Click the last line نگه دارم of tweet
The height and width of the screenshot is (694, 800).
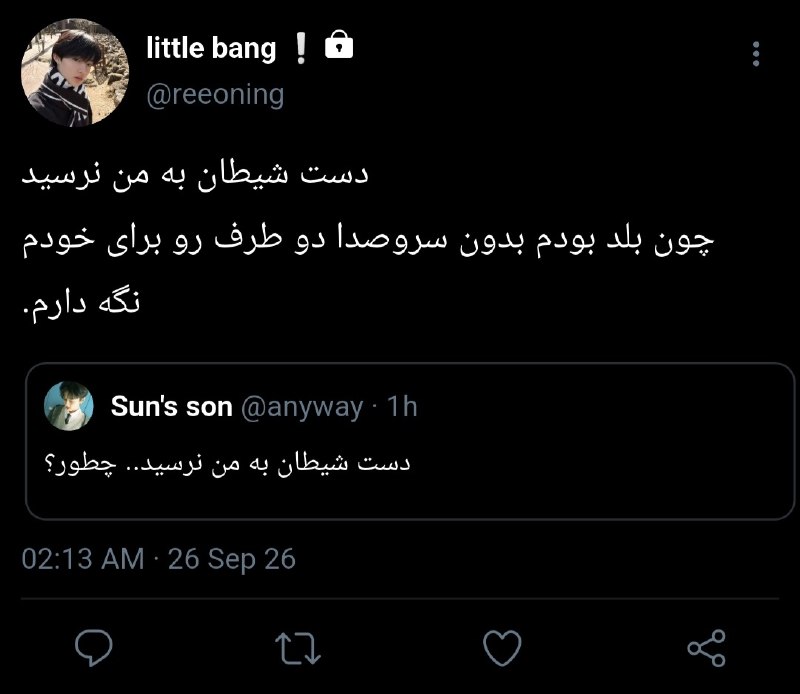coord(81,305)
